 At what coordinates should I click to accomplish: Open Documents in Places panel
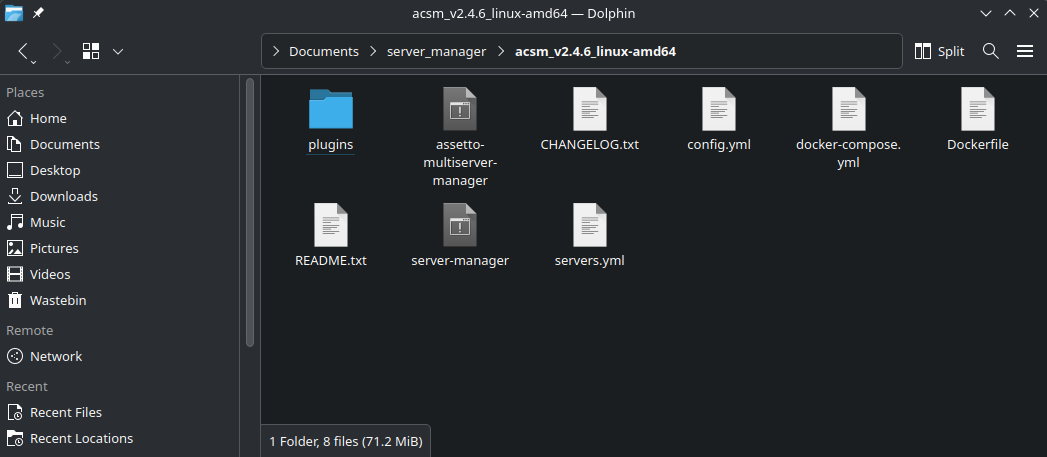point(120,144)
